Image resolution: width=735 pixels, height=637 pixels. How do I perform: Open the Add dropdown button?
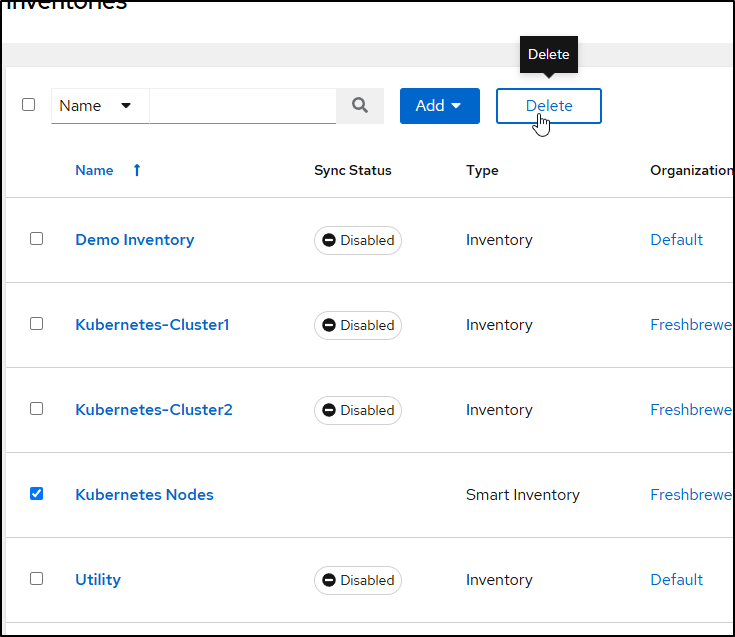point(440,105)
